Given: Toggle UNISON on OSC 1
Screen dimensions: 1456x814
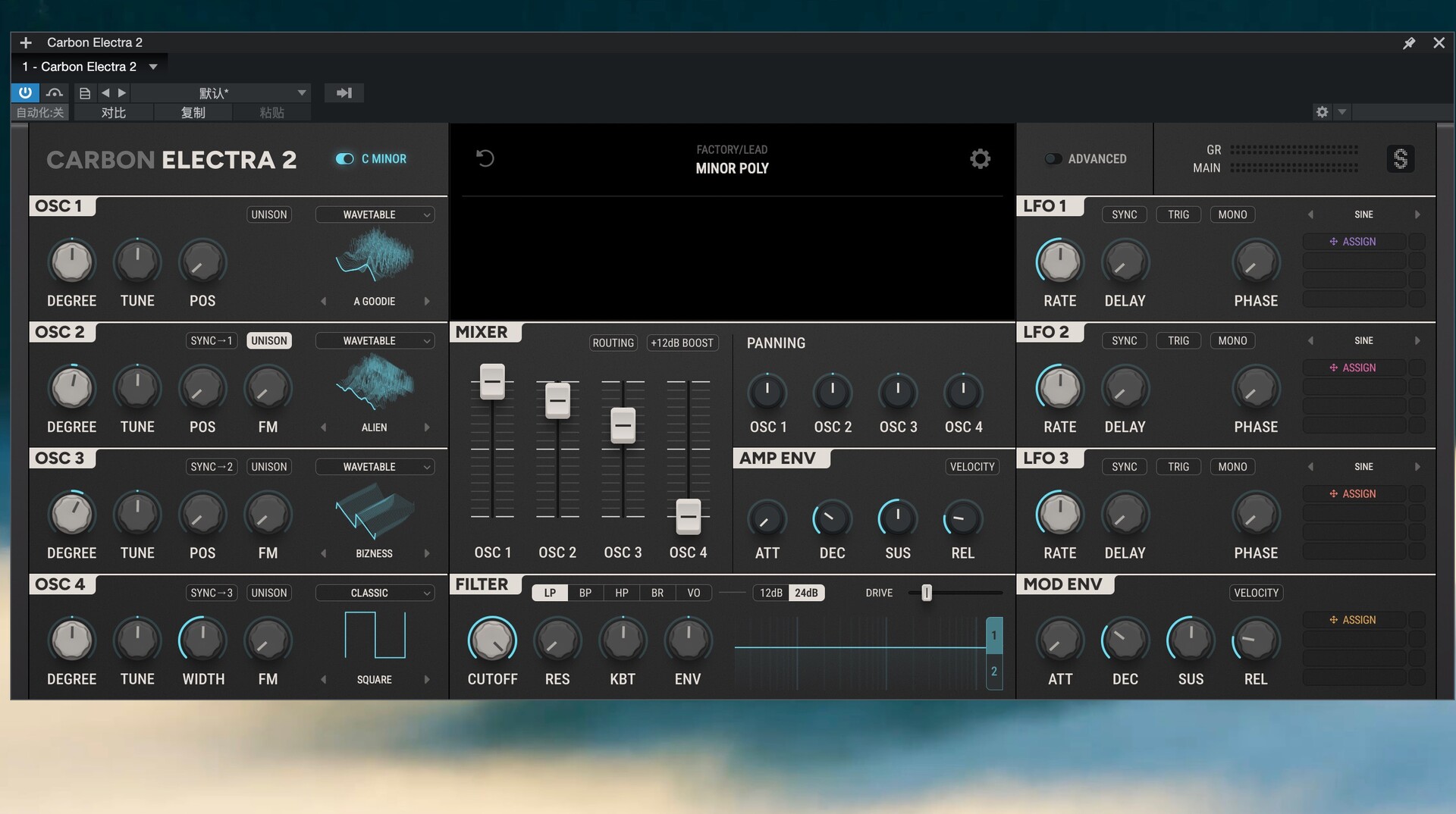Looking at the screenshot, I should pos(269,214).
